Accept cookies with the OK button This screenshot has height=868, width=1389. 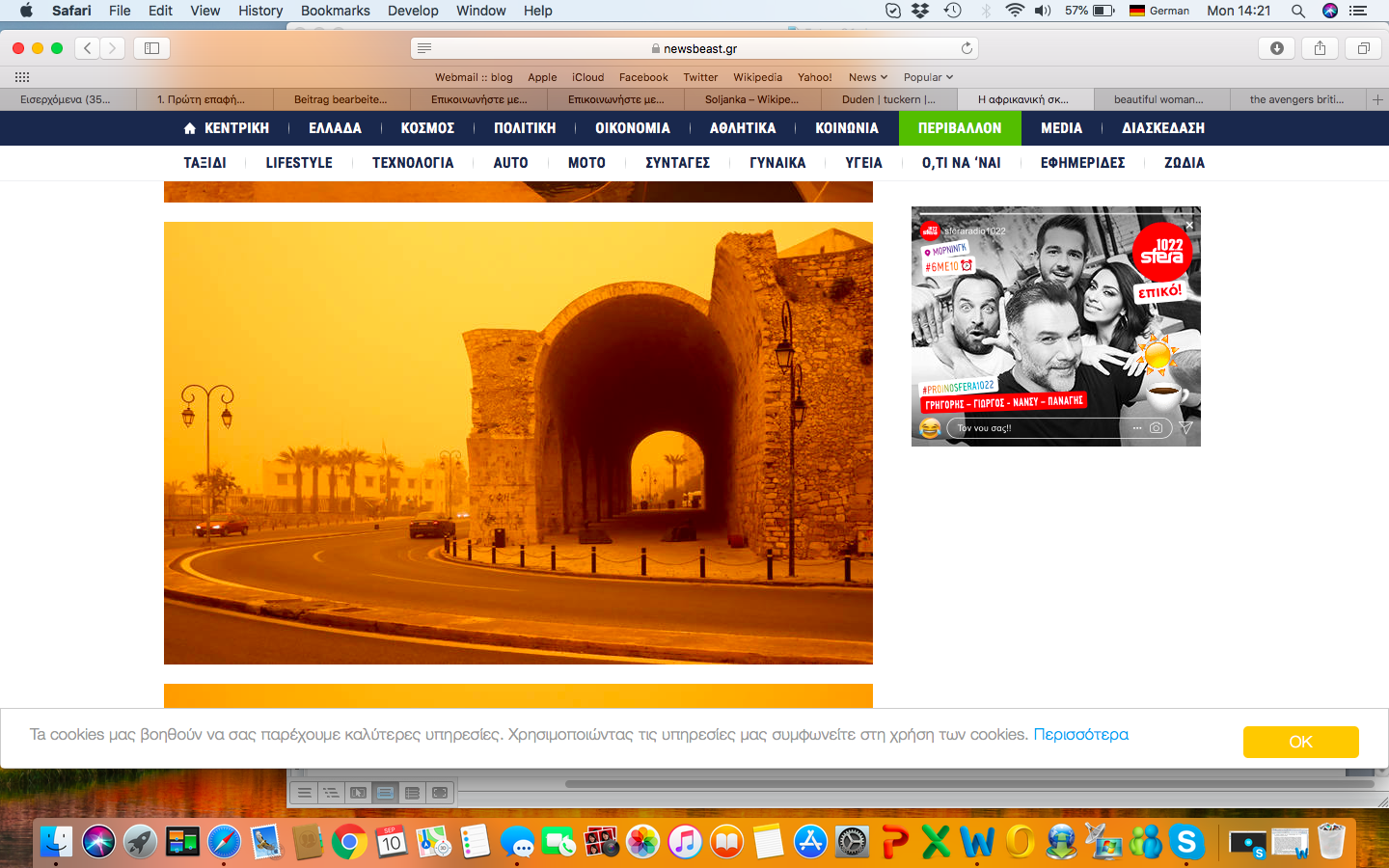(x=1300, y=742)
